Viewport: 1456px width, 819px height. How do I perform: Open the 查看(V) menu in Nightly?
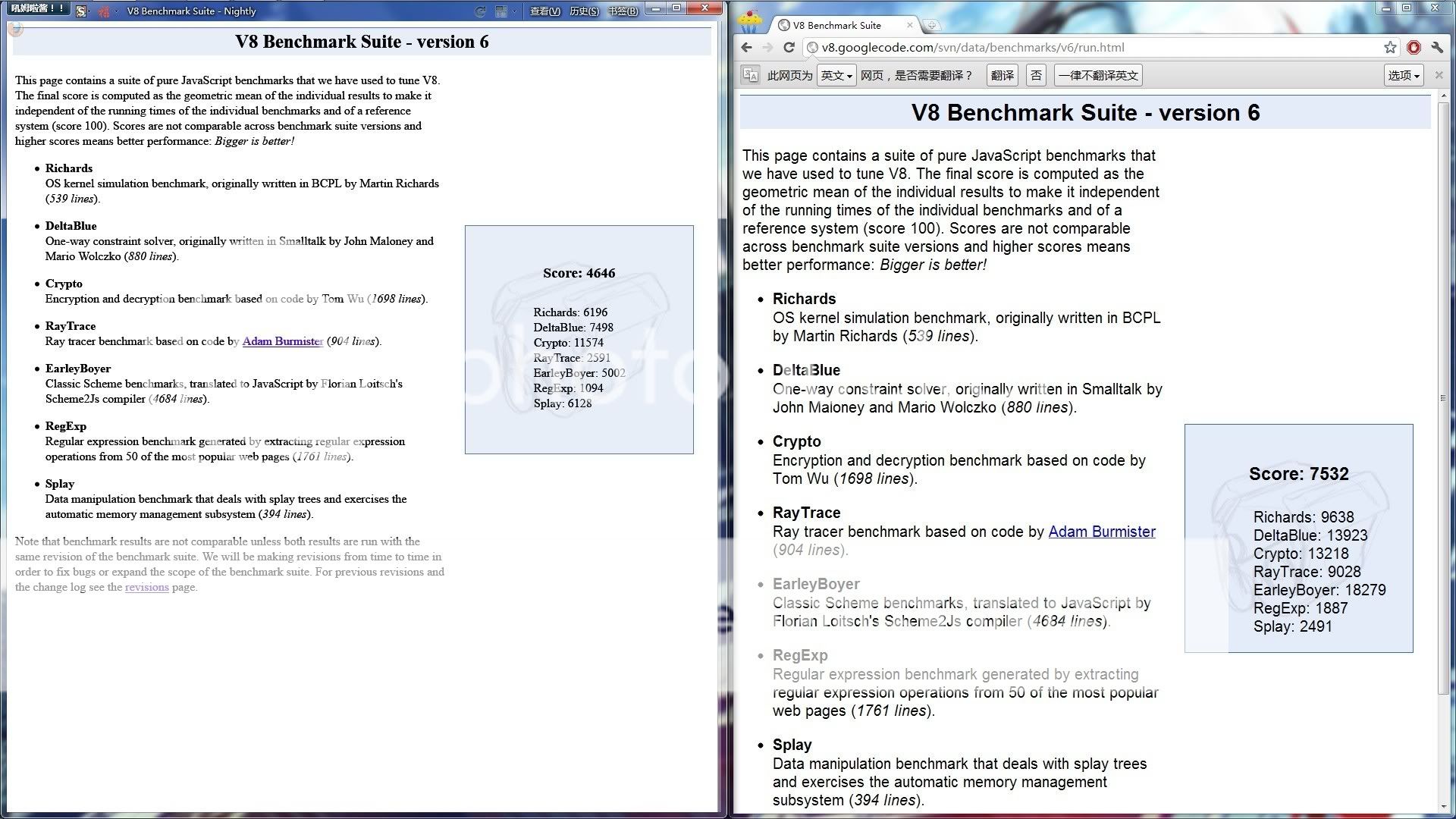[544, 11]
